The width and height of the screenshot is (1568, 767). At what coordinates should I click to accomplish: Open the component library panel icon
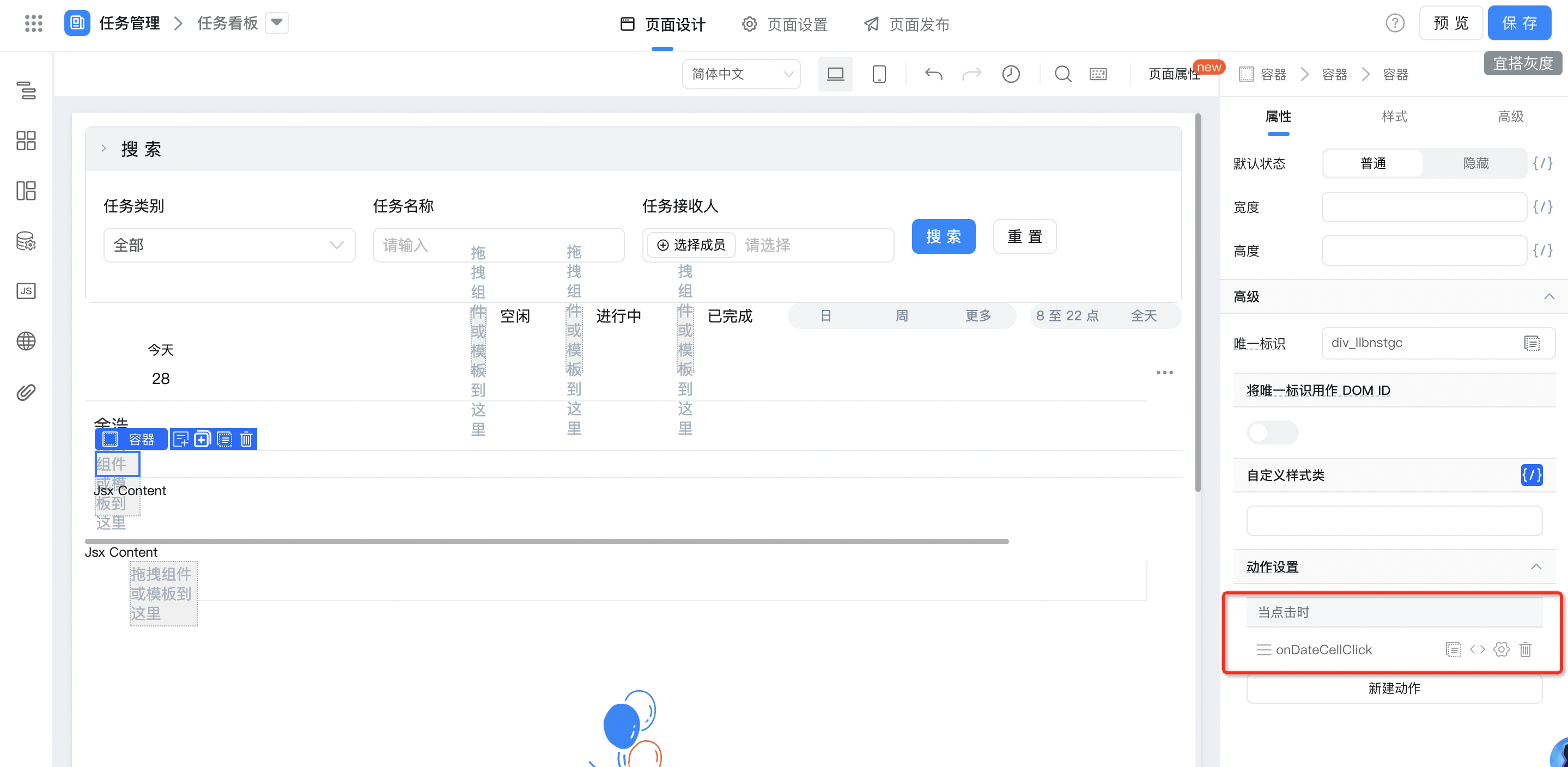click(26, 141)
